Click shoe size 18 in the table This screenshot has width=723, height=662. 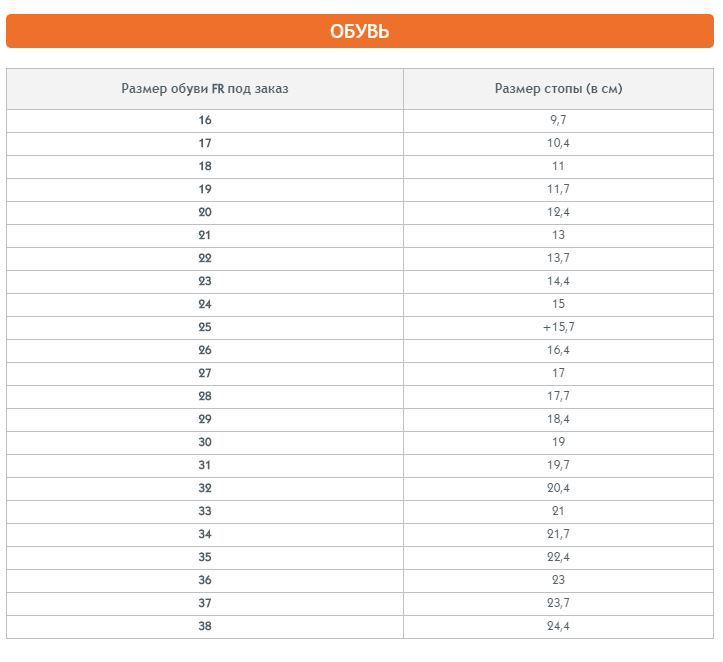(205, 166)
